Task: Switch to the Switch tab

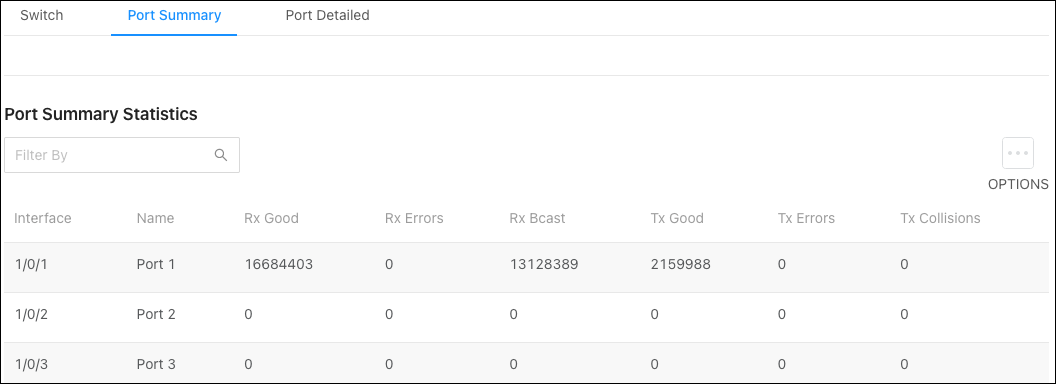Action: pyautogui.click(x=42, y=15)
